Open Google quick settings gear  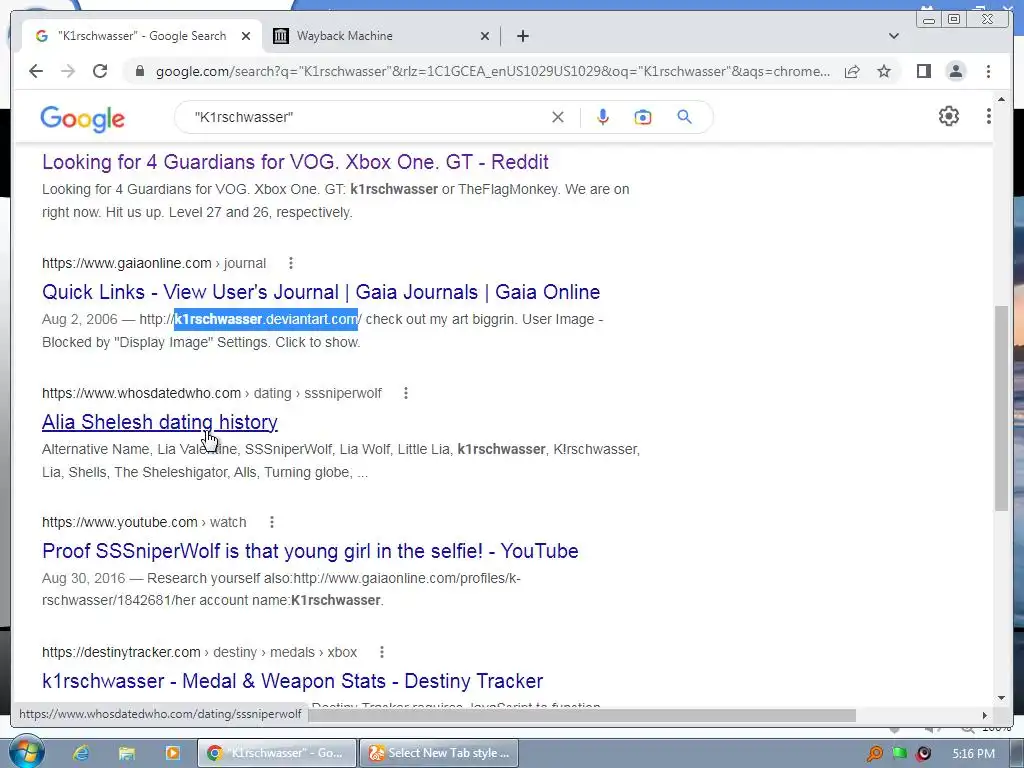pyautogui.click(x=948, y=116)
